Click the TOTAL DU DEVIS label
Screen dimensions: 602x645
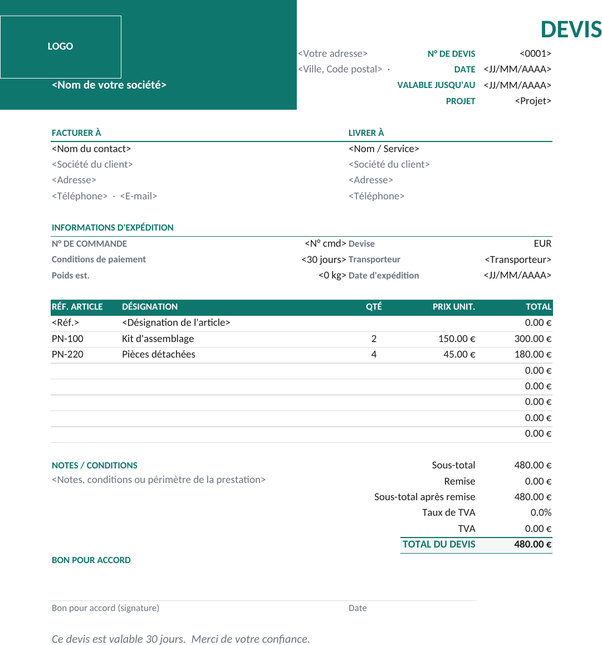[x=439, y=544]
